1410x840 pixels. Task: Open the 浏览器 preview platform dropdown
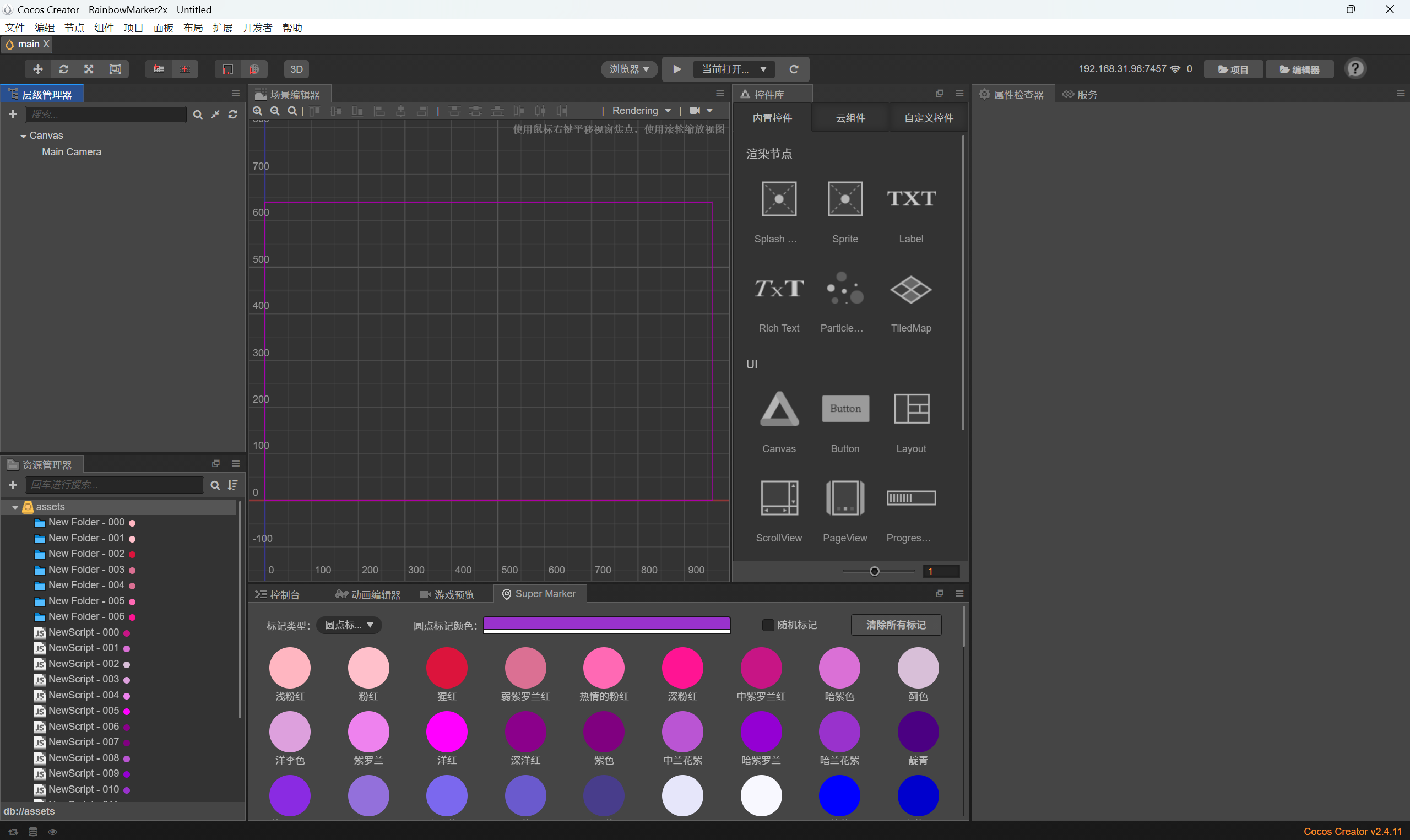point(628,69)
